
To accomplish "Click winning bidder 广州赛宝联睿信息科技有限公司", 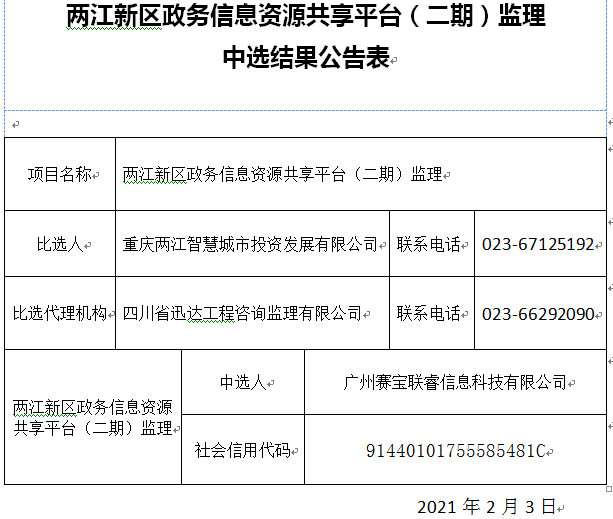I will 455,382.
